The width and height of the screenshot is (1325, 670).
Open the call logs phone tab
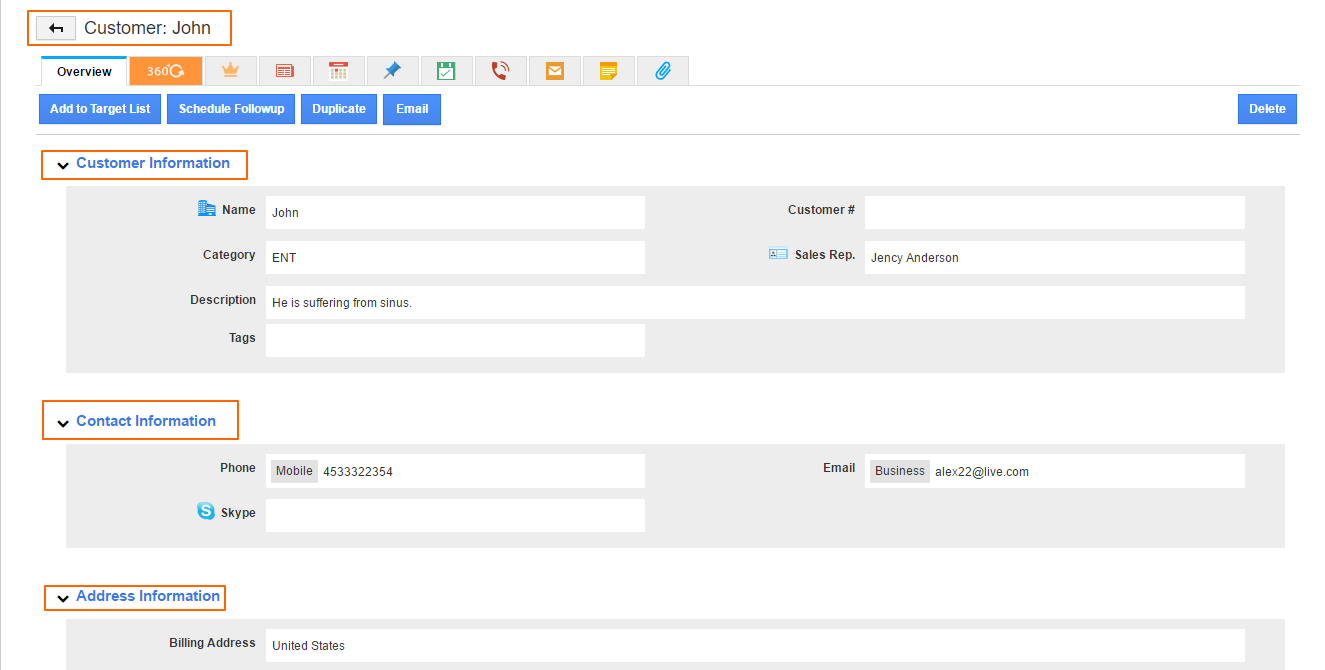pyautogui.click(x=500, y=71)
